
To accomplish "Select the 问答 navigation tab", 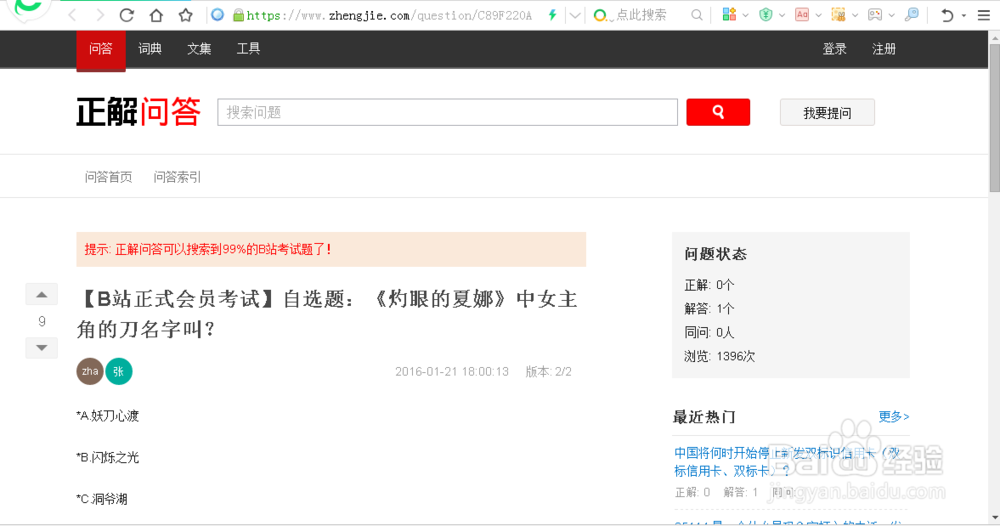I will click(101, 49).
